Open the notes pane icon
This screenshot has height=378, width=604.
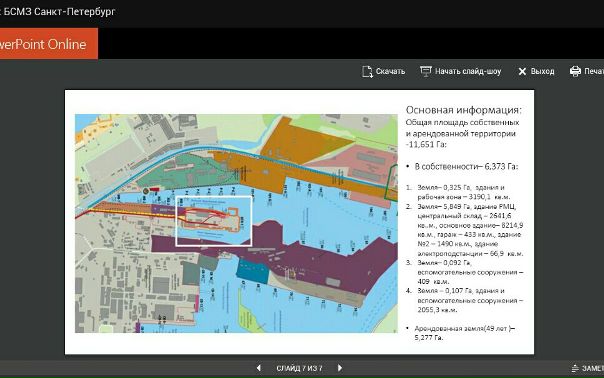tap(575, 368)
